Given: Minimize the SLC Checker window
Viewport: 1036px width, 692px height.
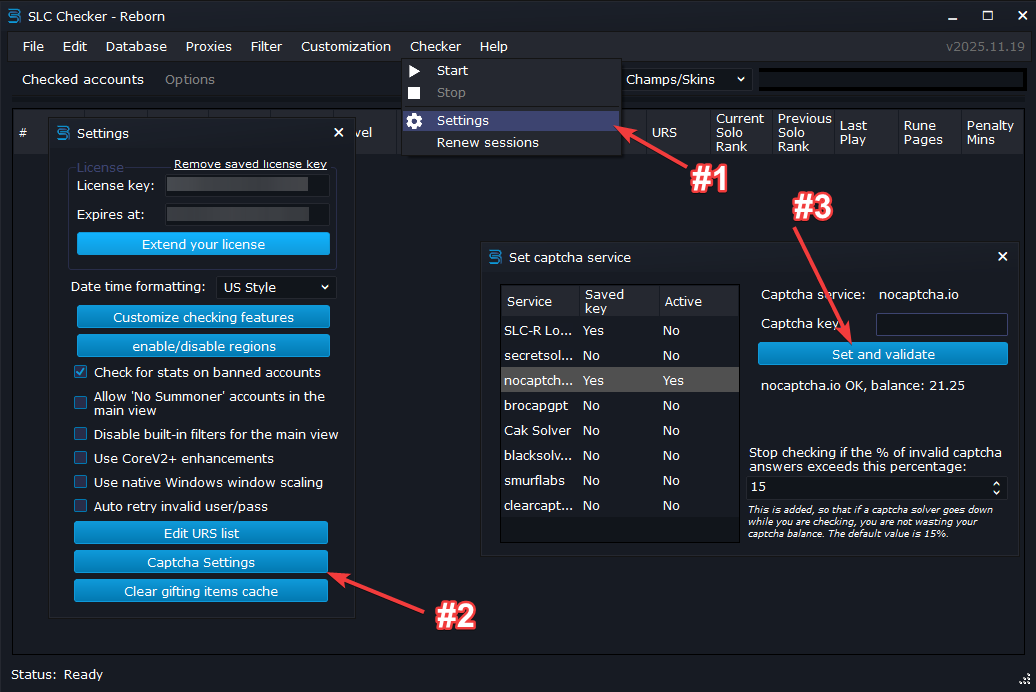Looking at the screenshot, I should click(x=952, y=17).
